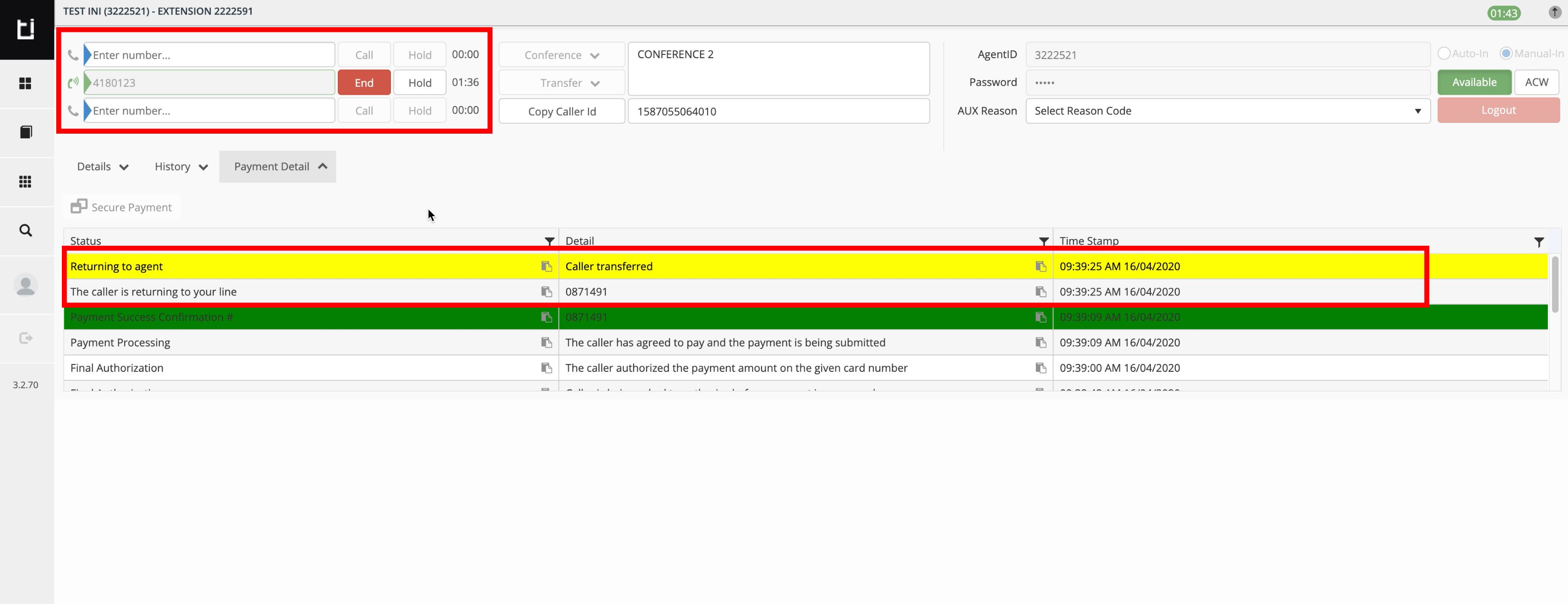The height and width of the screenshot is (604, 1568).
Task: Click the TI logo in the sidebar
Action: [x=26, y=29]
